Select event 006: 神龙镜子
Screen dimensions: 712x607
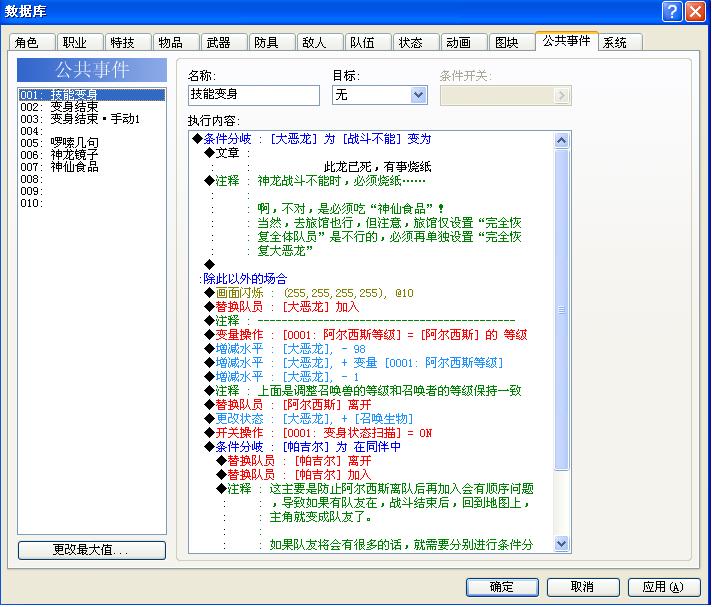point(92,155)
